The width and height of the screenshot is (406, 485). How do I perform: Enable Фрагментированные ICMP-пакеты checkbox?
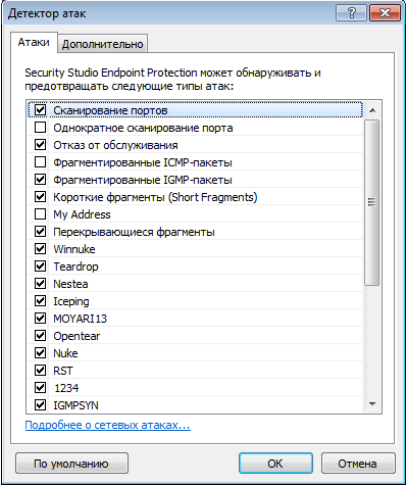click(40, 162)
